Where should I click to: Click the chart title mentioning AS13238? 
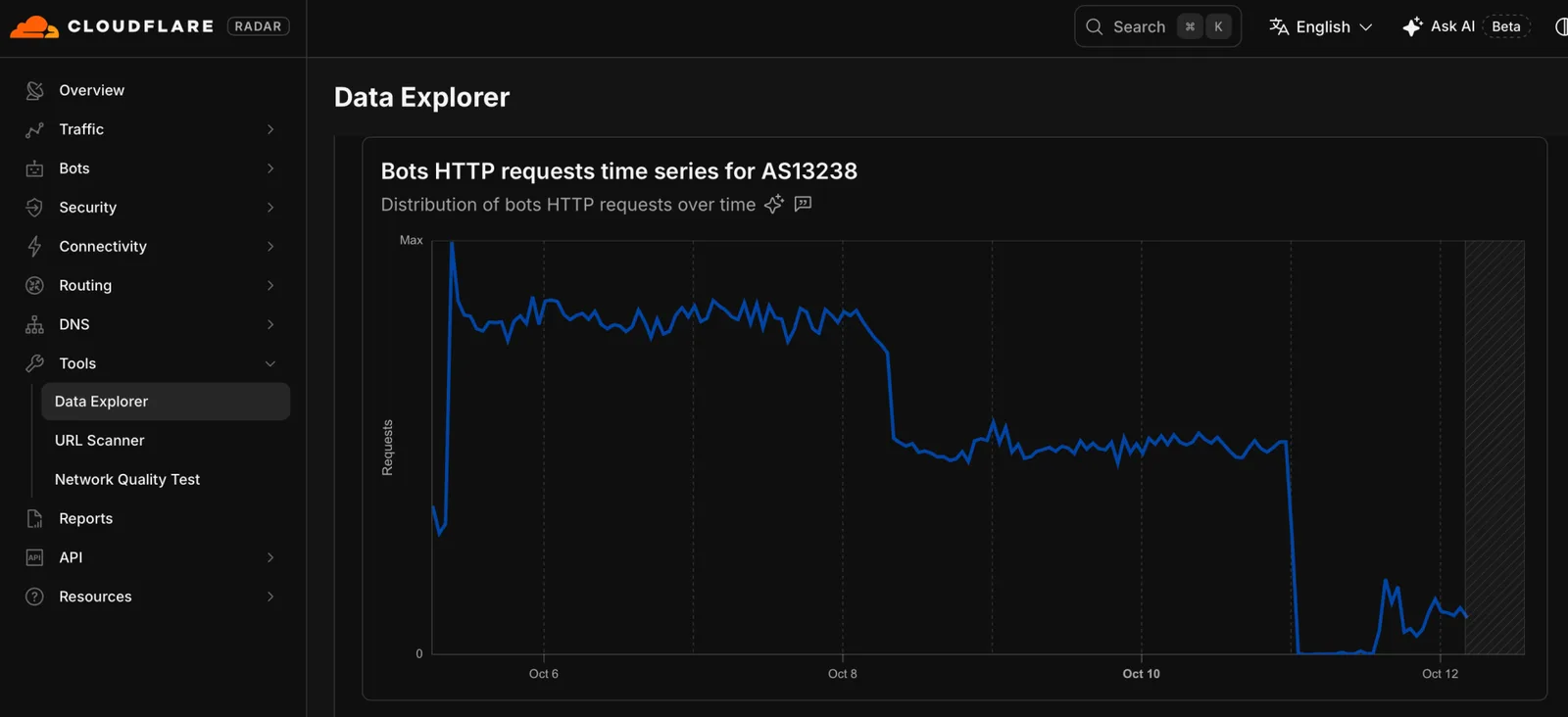point(618,171)
